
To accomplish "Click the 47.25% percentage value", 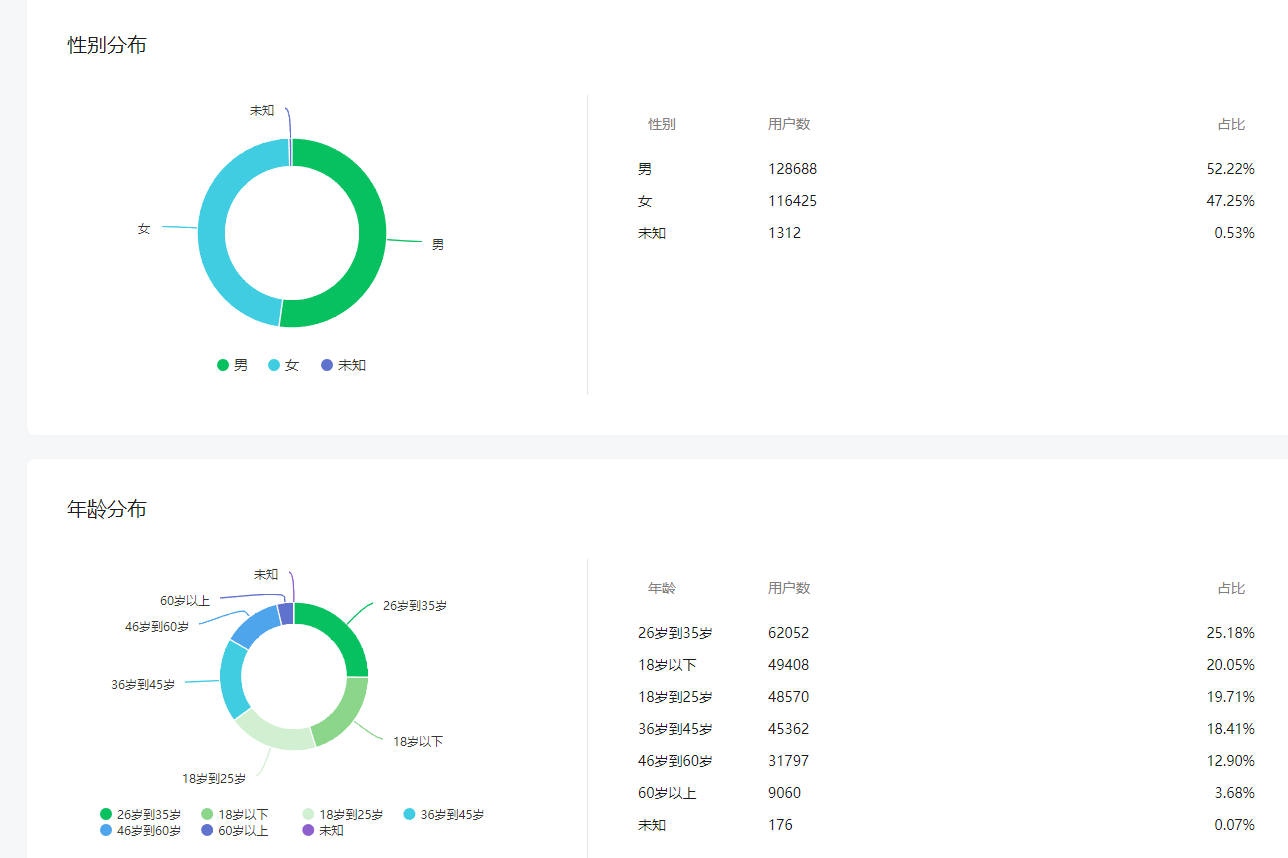I will (1231, 201).
